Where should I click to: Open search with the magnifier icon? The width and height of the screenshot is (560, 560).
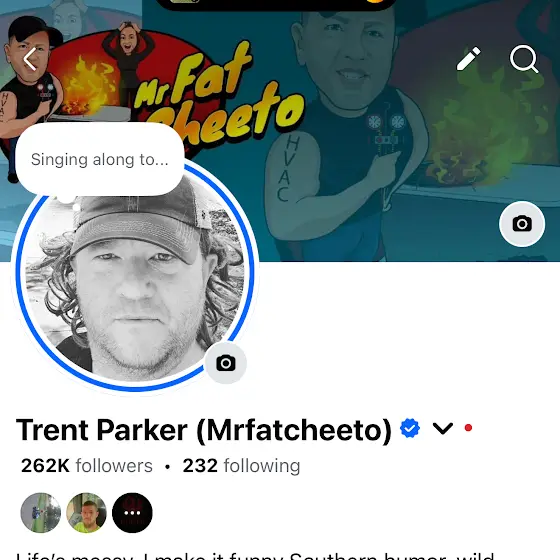(x=524, y=59)
